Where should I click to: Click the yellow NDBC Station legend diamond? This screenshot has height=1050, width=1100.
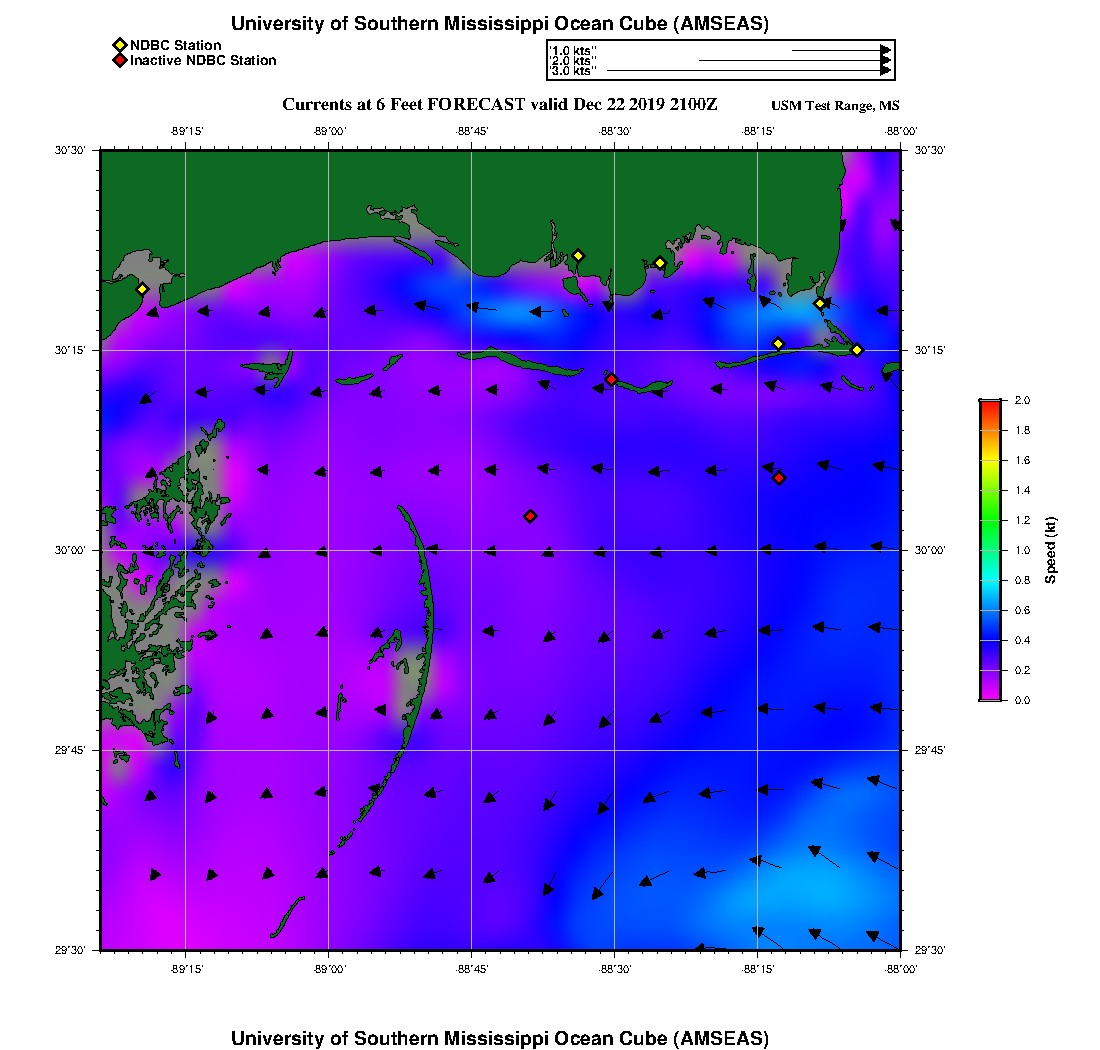click(x=120, y=46)
